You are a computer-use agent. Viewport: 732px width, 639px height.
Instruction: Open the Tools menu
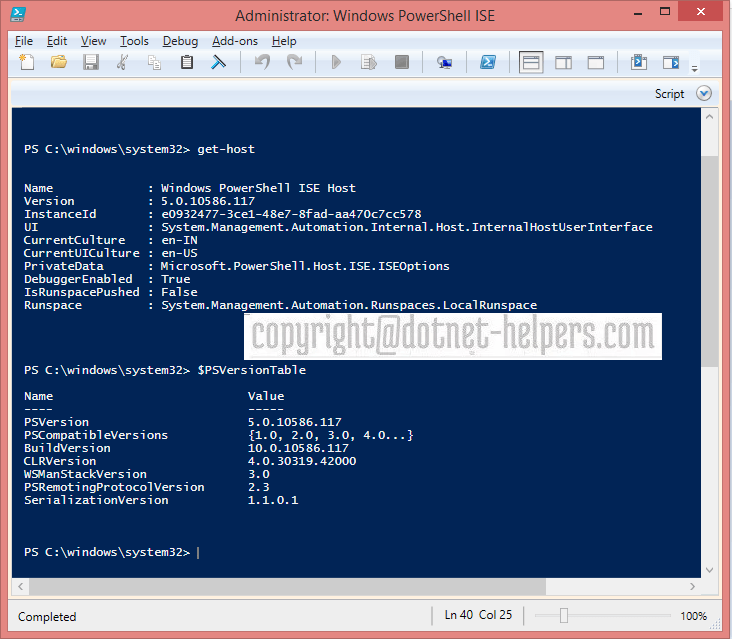[134, 41]
